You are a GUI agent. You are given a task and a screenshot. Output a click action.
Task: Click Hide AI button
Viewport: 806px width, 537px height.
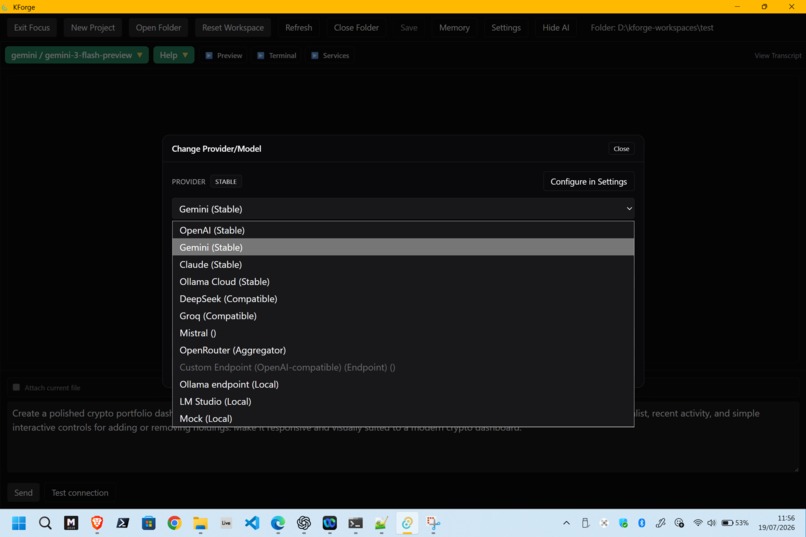click(556, 28)
